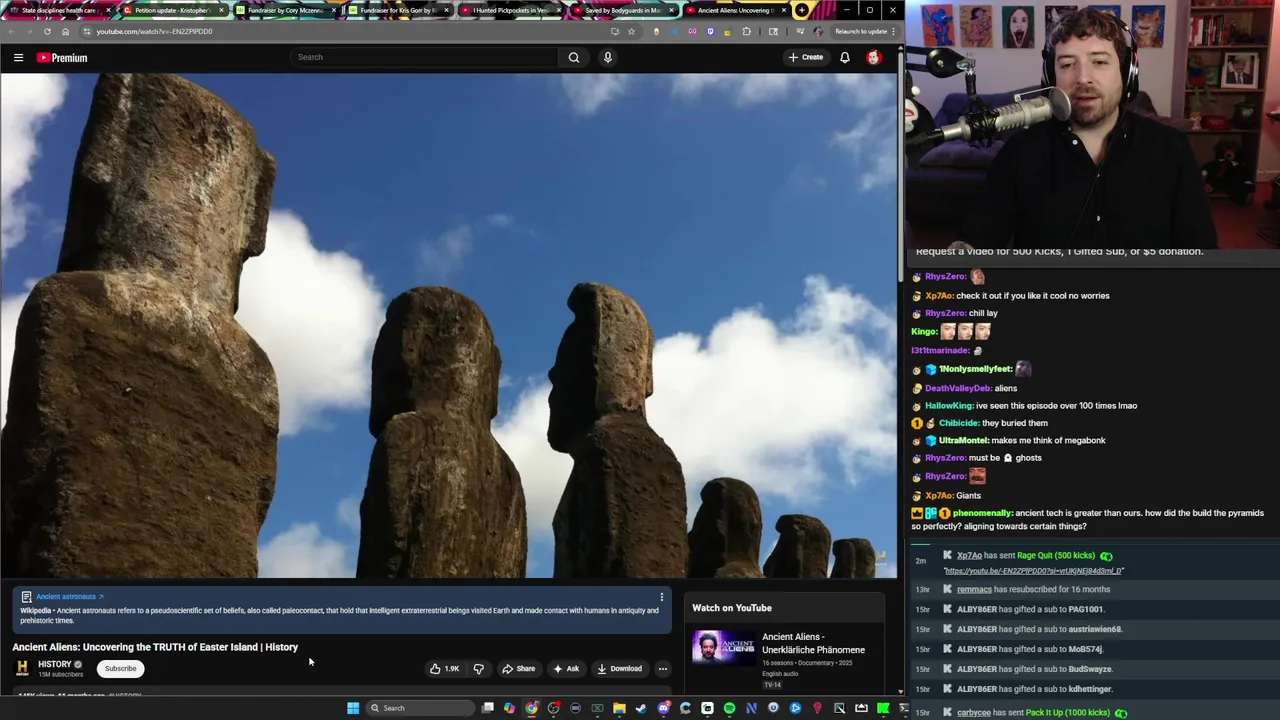Click ALBY86ER's gift to BudSwayze event

1034,669
